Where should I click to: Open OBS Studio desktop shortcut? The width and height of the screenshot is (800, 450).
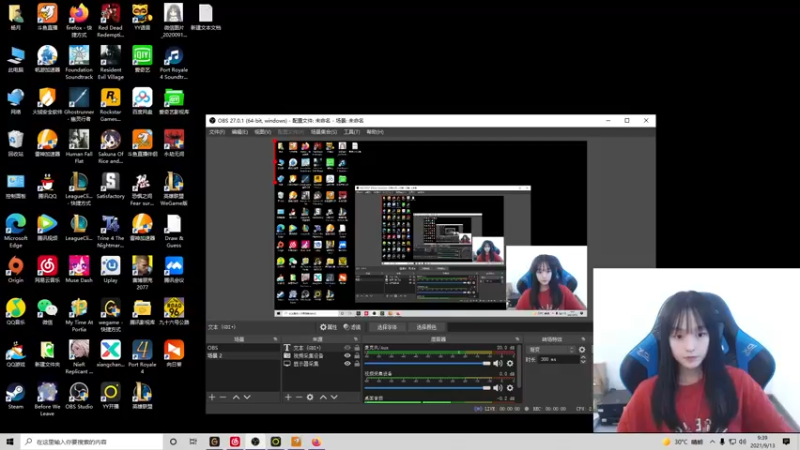(79, 396)
